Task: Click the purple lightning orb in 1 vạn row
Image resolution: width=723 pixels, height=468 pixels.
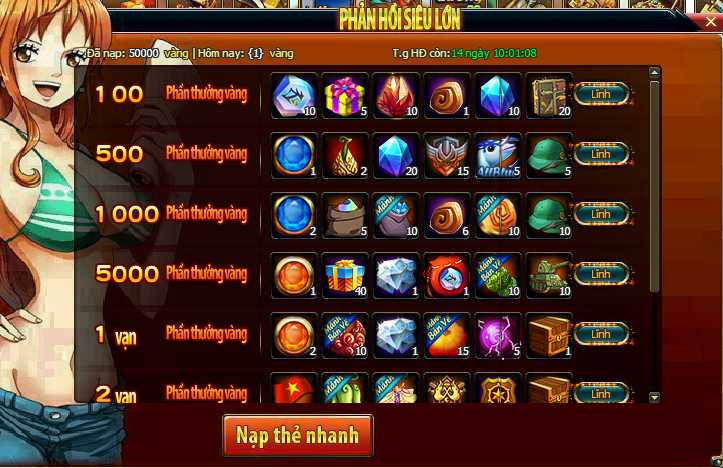Action: (498, 336)
